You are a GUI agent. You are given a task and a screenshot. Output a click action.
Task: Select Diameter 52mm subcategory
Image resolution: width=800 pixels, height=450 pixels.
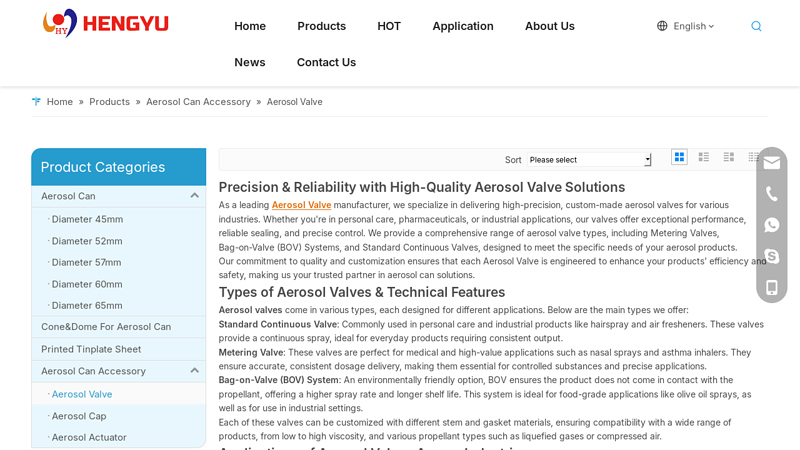click(87, 241)
